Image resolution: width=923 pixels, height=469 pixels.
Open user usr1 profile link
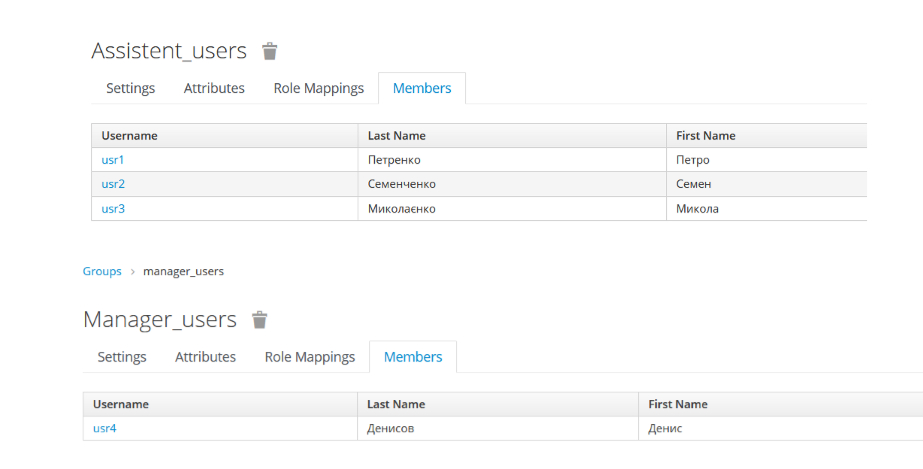[113, 160]
